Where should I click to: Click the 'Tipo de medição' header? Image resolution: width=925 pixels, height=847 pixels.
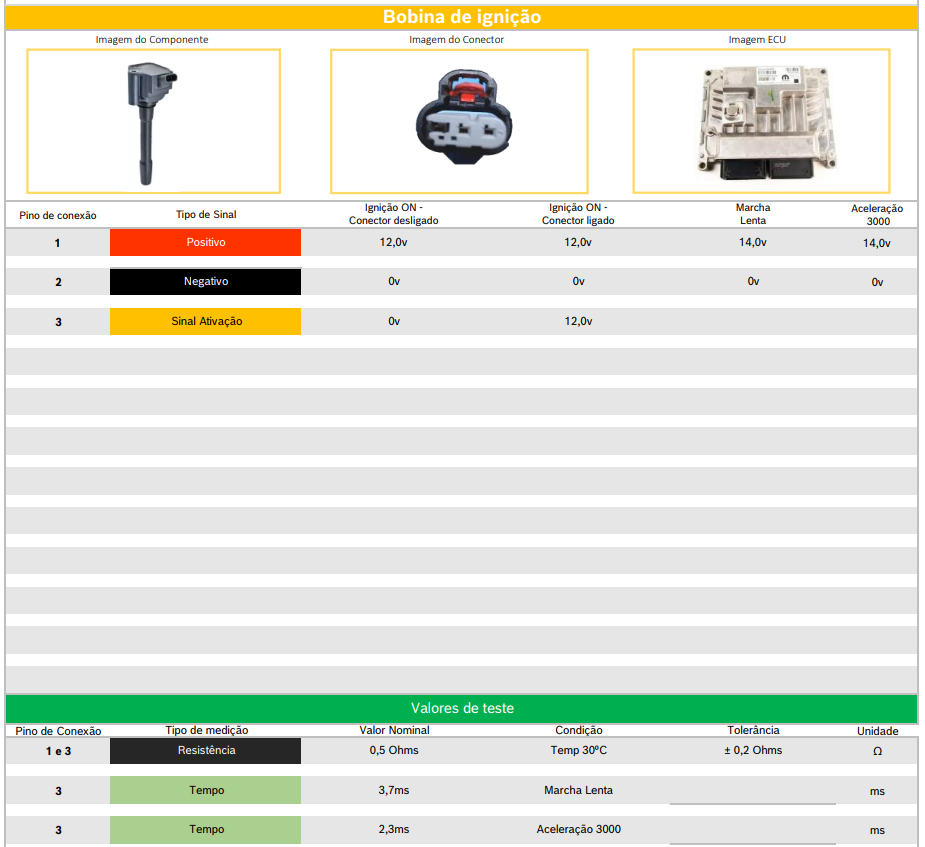pyautogui.click(x=207, y=730)
